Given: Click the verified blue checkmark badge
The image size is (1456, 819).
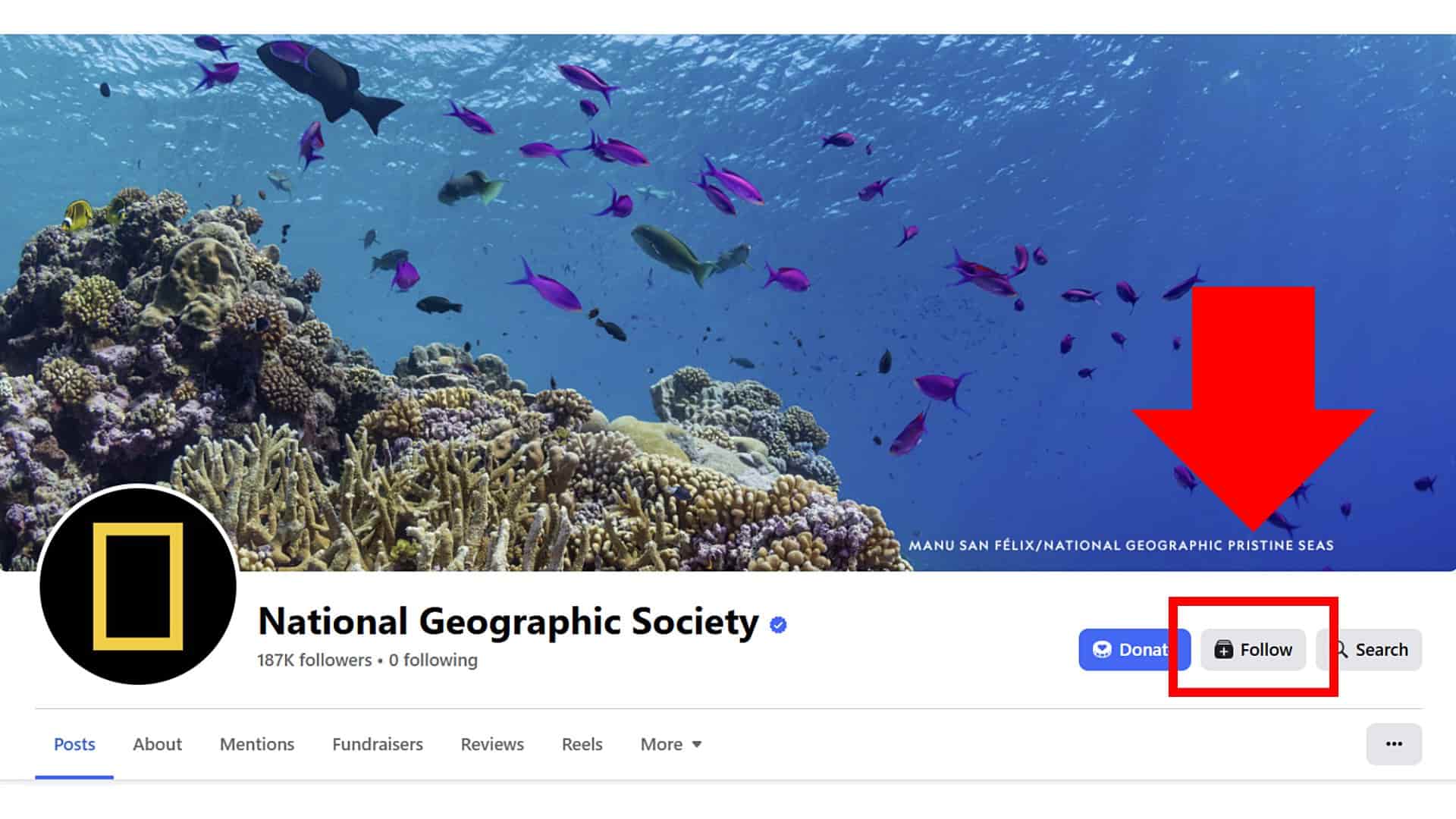Looking at the screenshot, I should 778,623.
